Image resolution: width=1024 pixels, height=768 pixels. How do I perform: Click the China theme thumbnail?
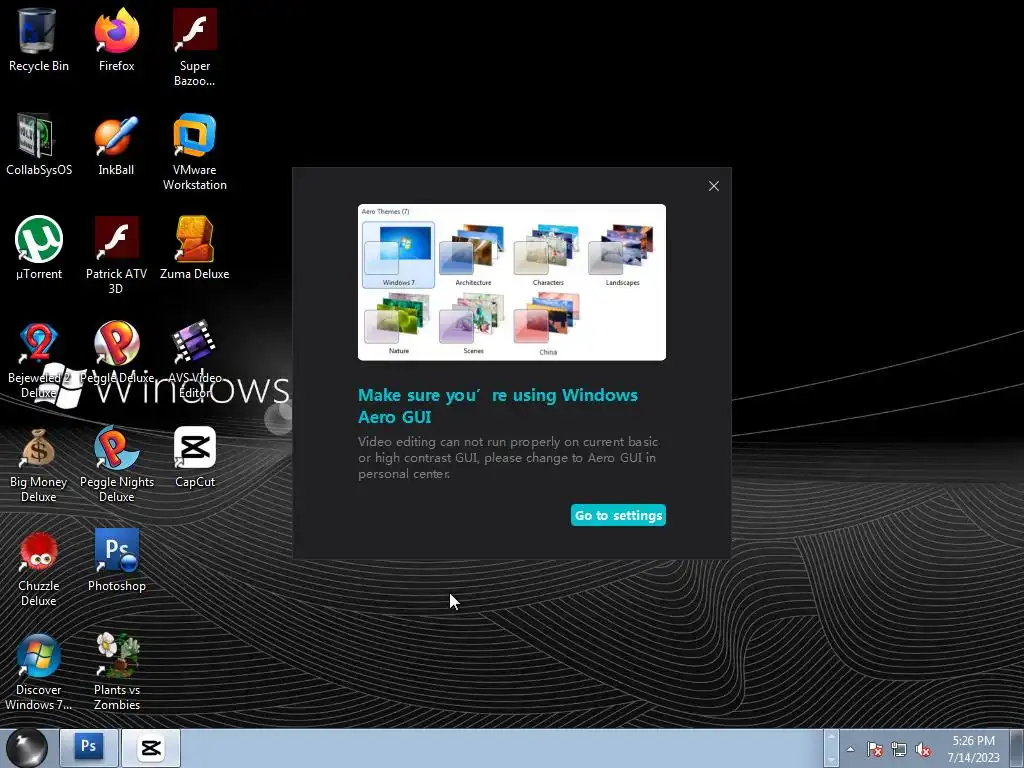pos(548,324)
